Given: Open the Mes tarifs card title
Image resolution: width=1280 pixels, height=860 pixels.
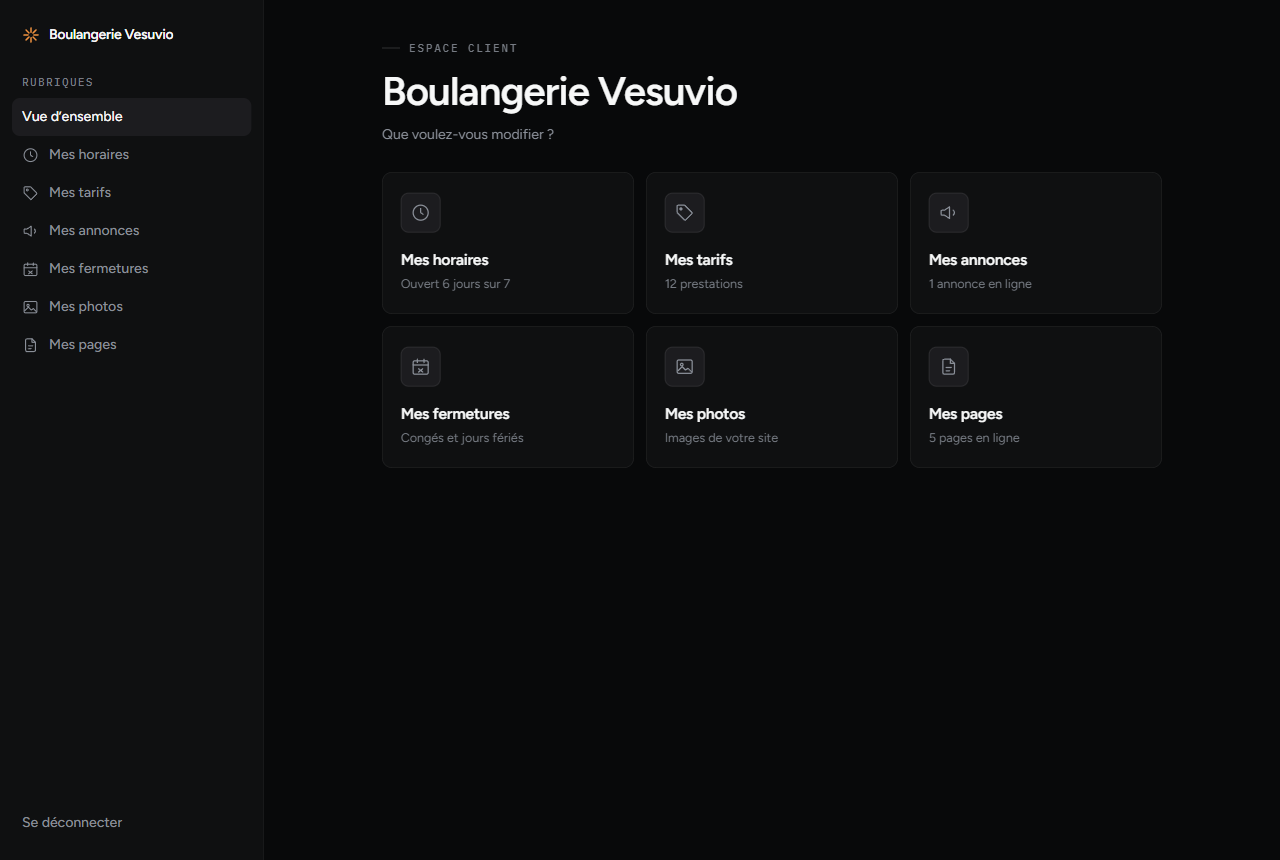Looking at the screenshot, I should 699,260.
